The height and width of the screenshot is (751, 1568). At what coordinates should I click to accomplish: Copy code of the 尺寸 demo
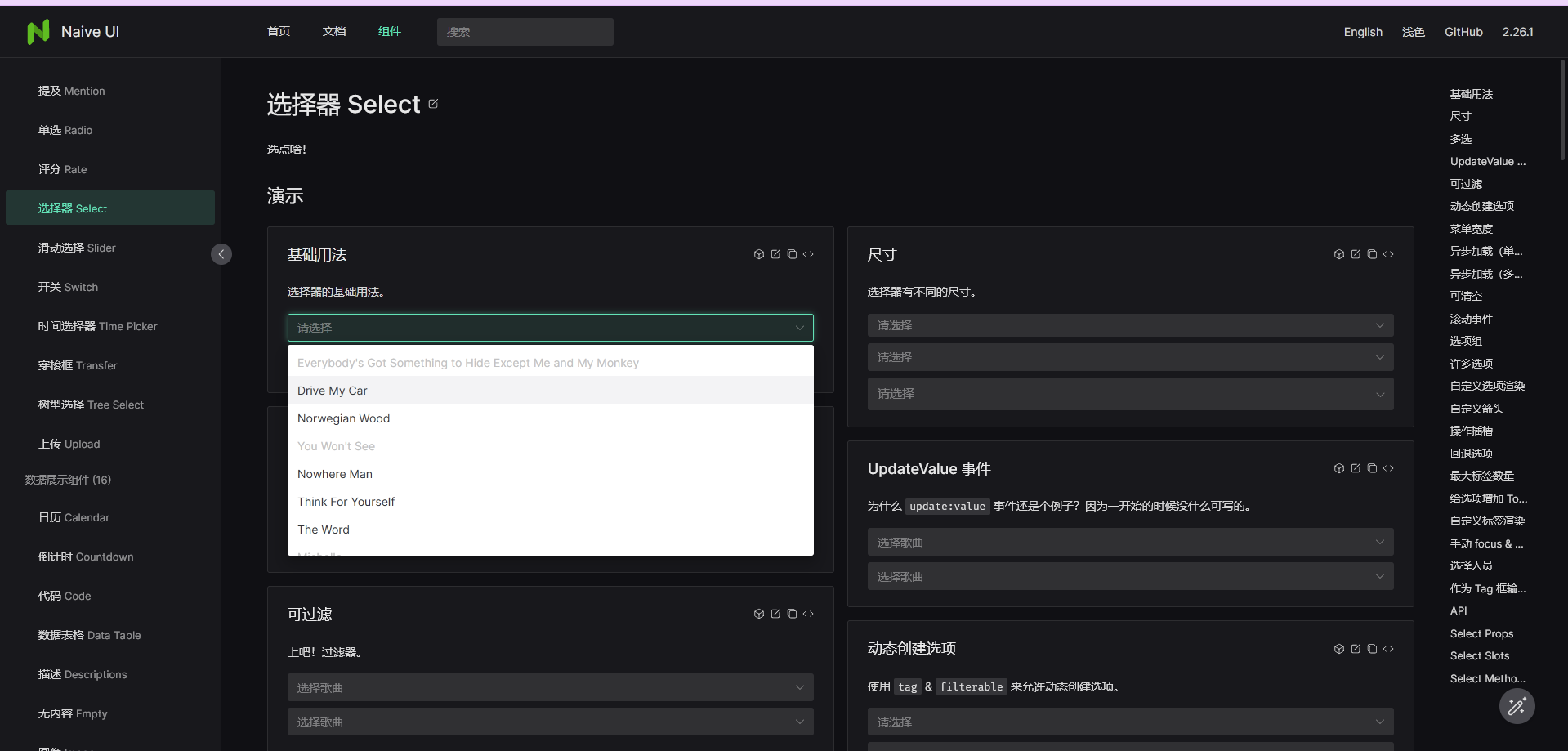pos(1372,254)
